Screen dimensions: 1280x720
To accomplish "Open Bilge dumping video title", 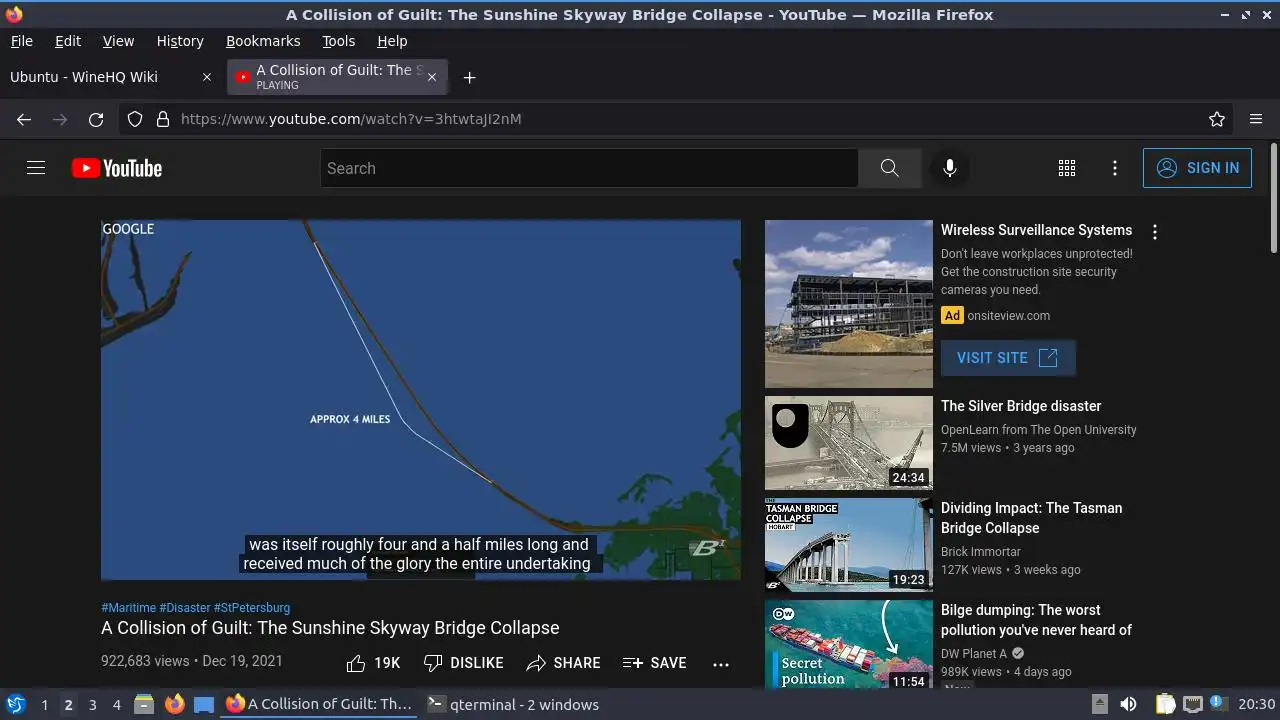I will pos(1036,620).
